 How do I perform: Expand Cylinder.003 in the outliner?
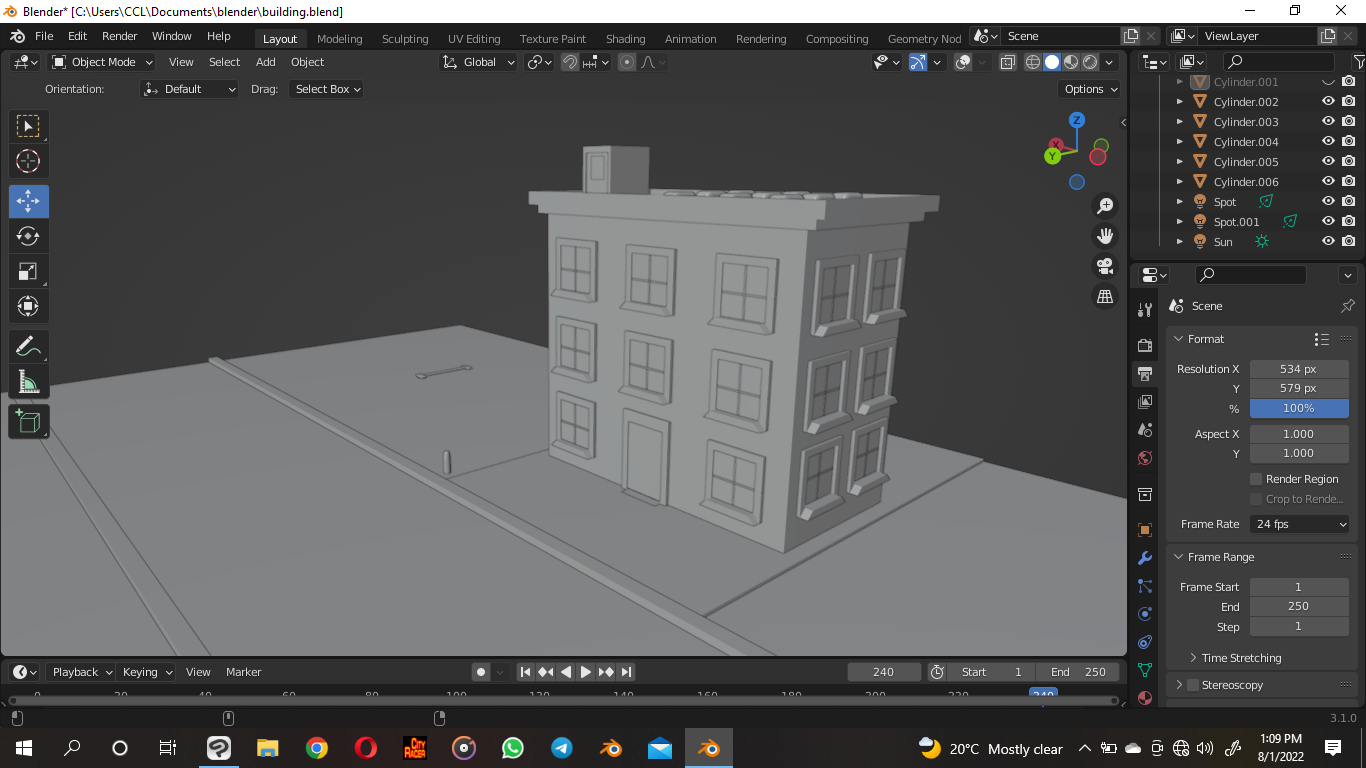tap(1180, 122)
